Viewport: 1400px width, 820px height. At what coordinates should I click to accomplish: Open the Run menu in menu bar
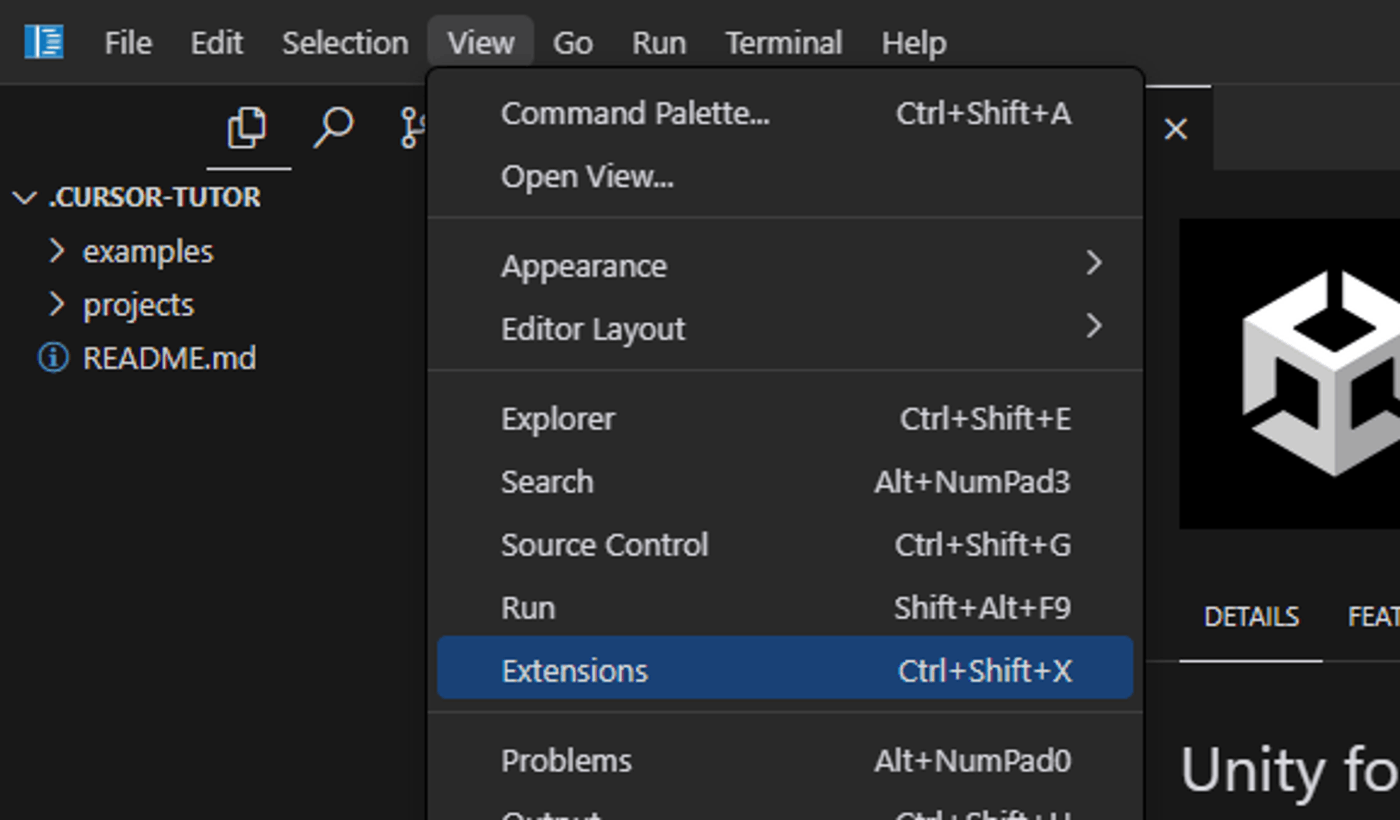click(x=659, y=43)
